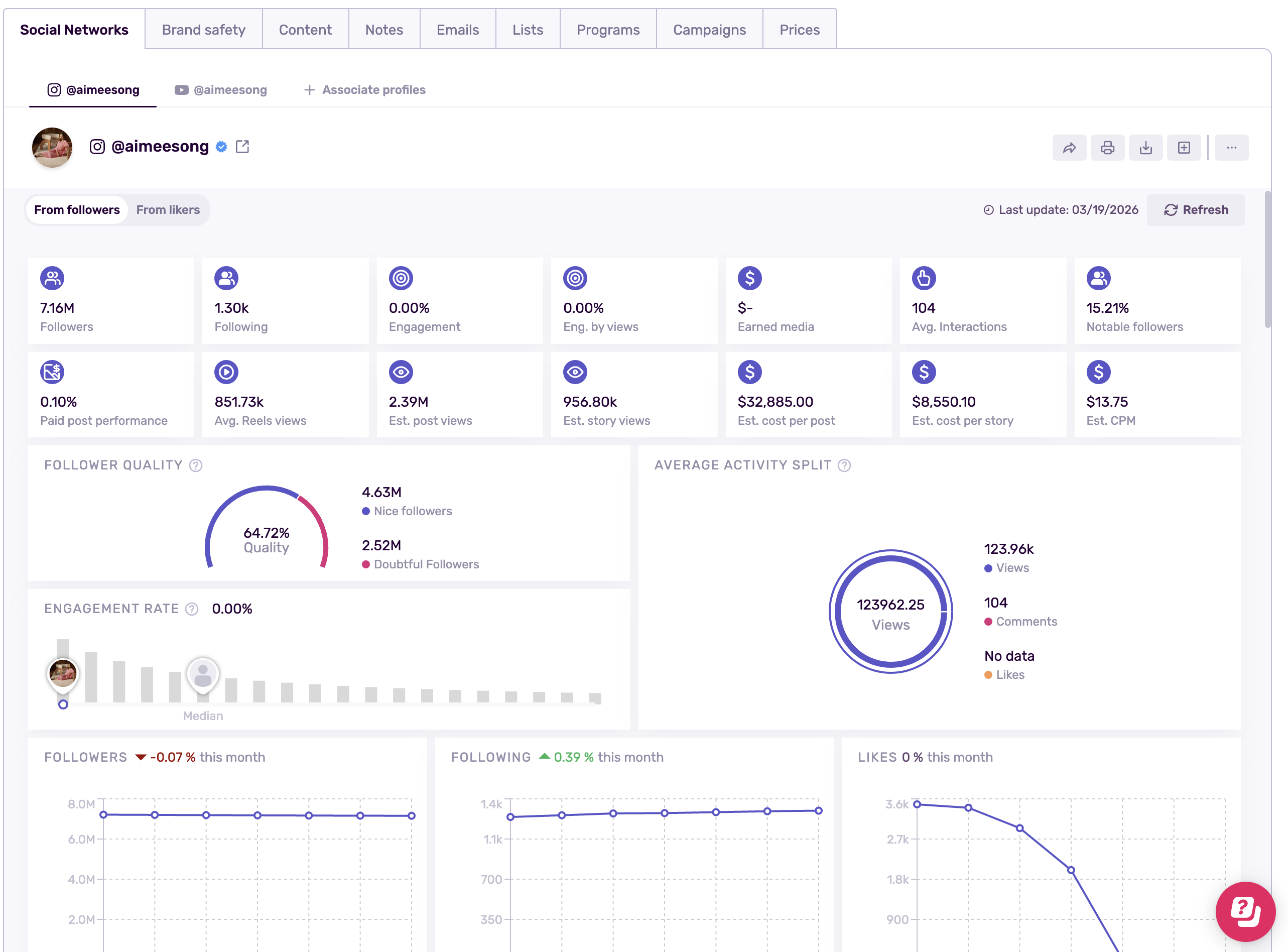This screenshot has height=952, width=1288.
Task: Open @aimeesong's Instagram profile externally
Action: [x=242, y=147]
